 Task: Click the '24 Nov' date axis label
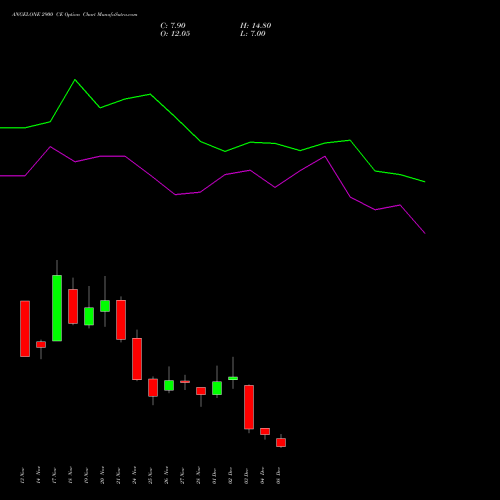[134, 475]
